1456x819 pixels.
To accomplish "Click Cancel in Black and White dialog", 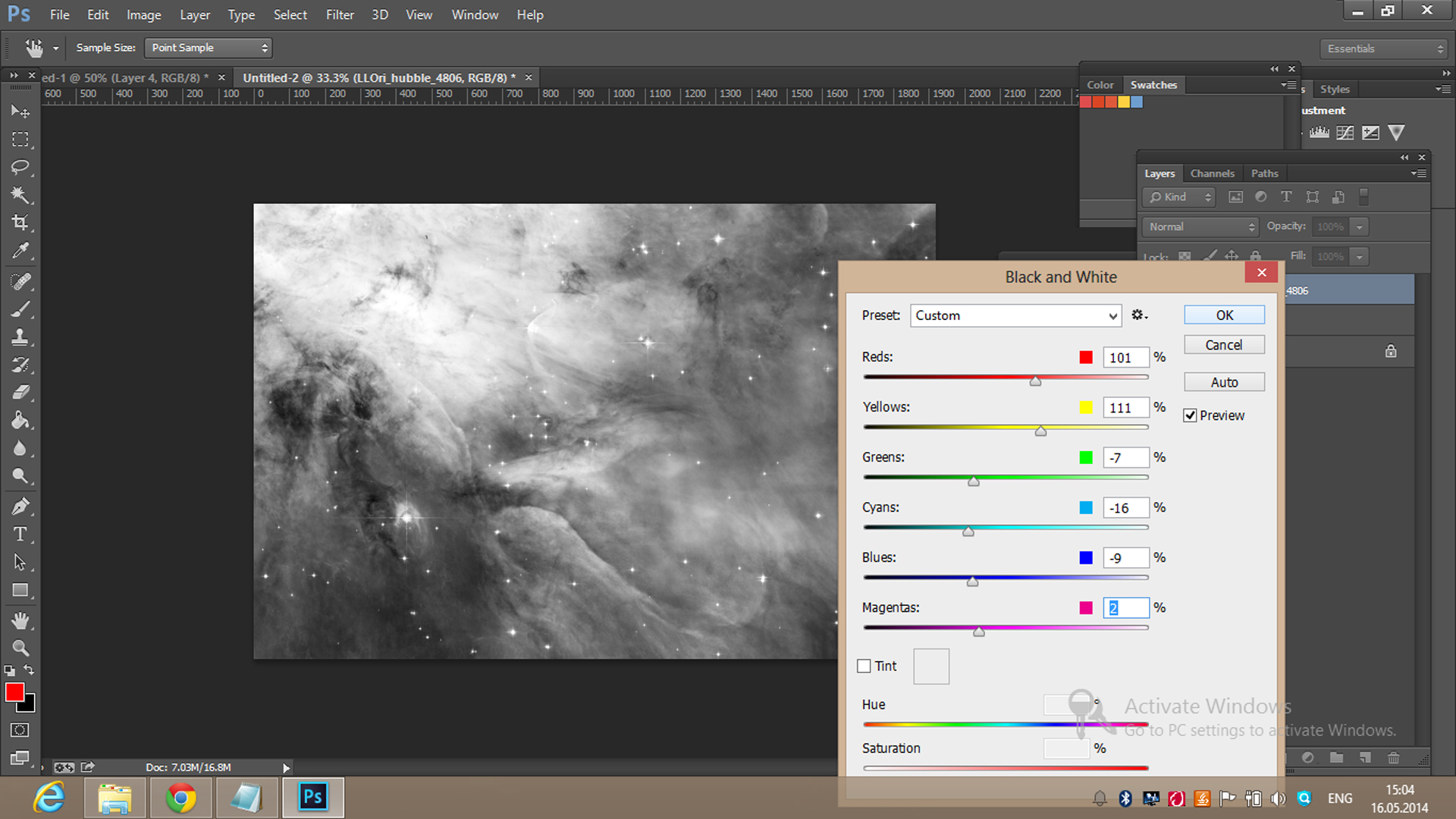I will coord(1224,345).
